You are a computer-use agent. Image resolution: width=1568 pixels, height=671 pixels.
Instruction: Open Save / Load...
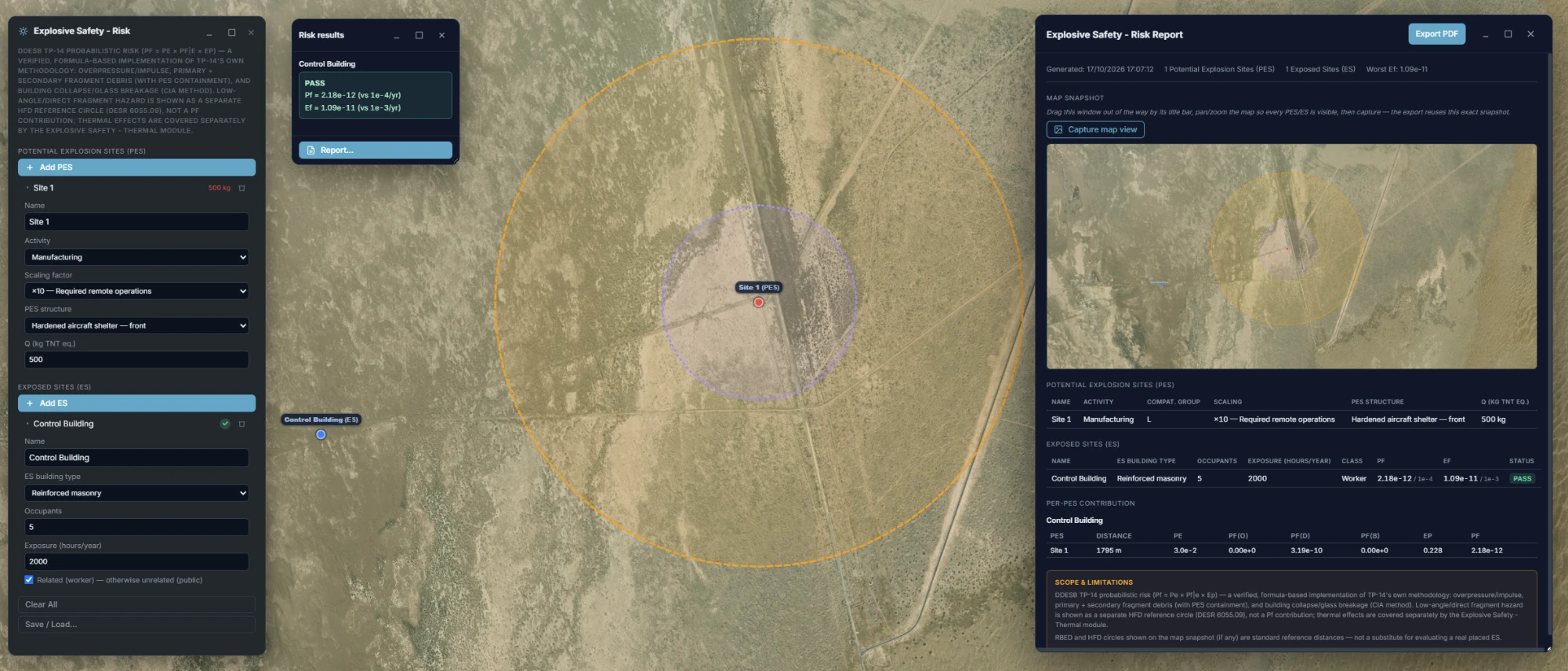[136, 625]
